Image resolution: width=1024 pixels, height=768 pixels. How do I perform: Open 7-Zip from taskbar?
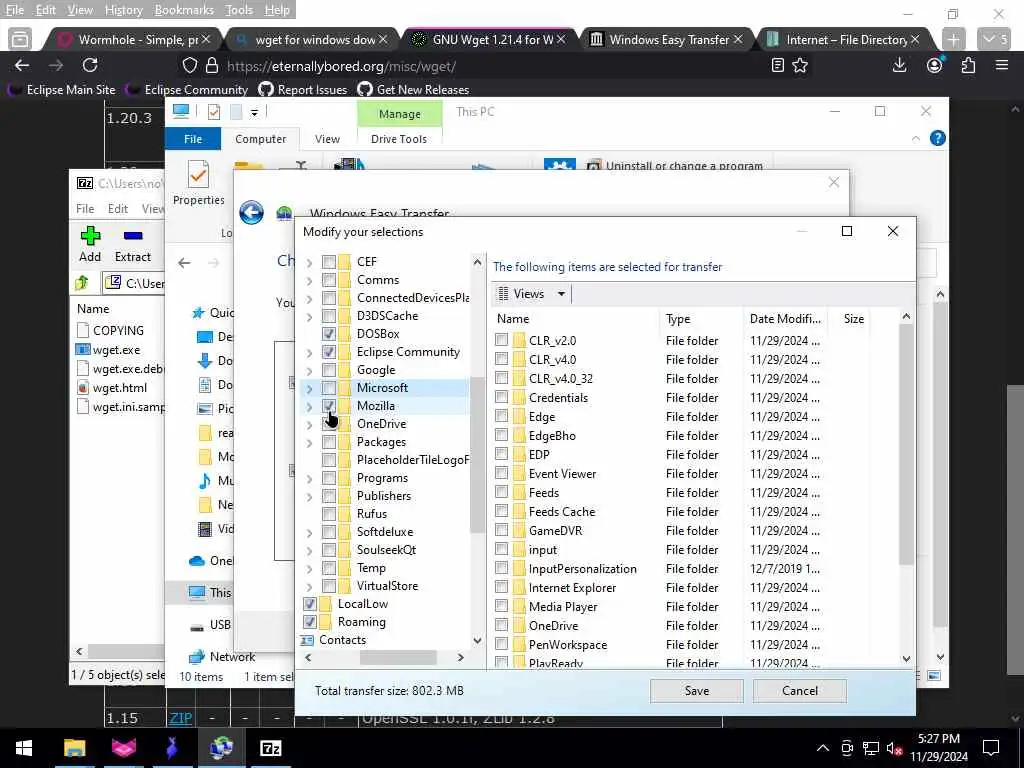(270, 748)
